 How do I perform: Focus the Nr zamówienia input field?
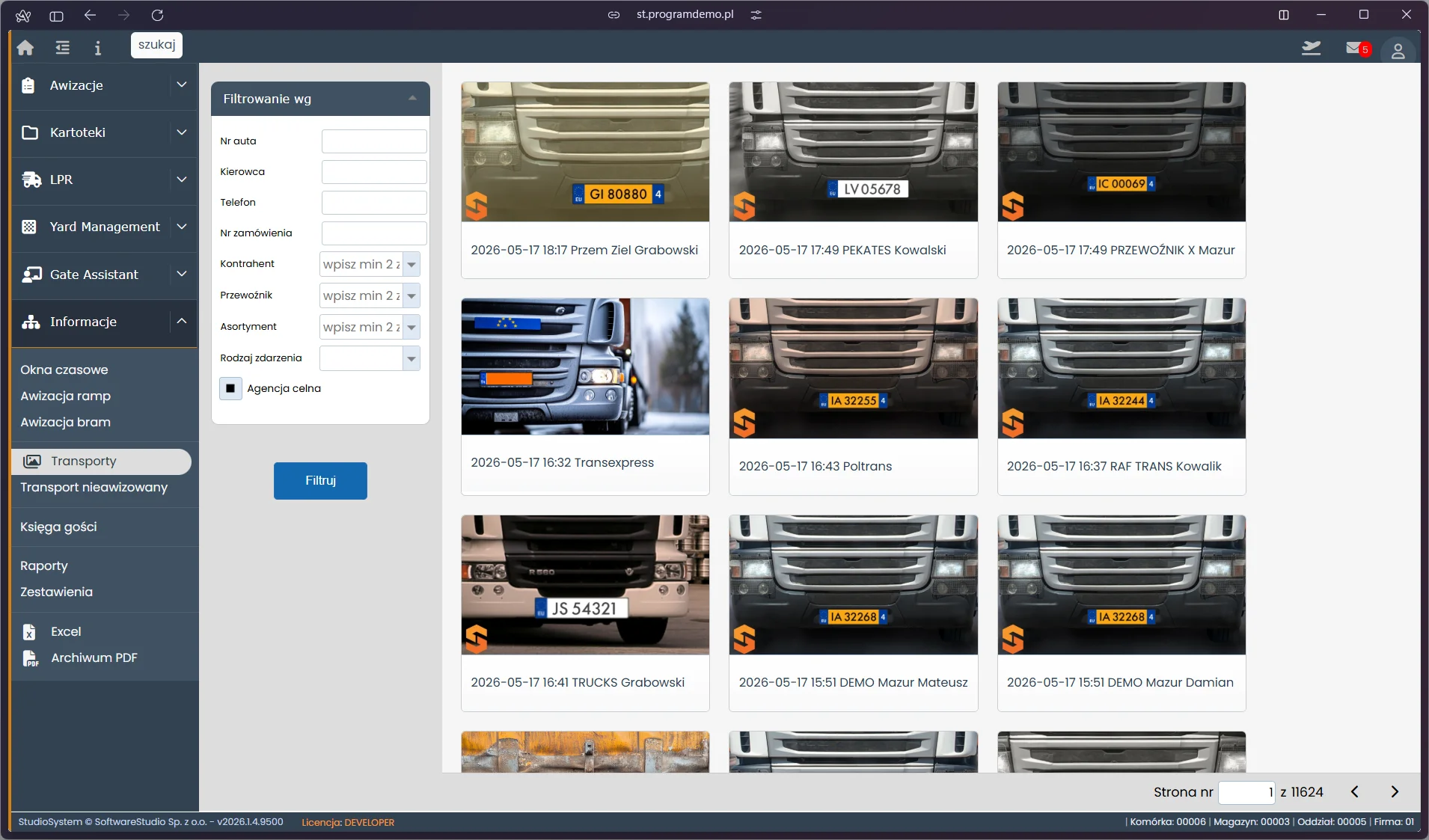point(374,233)
